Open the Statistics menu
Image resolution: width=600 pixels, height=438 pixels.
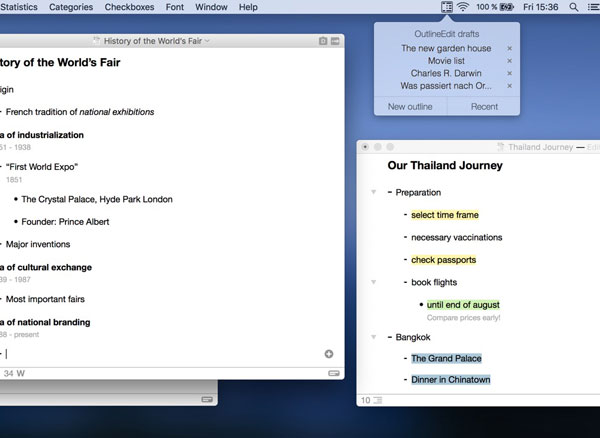19,7
